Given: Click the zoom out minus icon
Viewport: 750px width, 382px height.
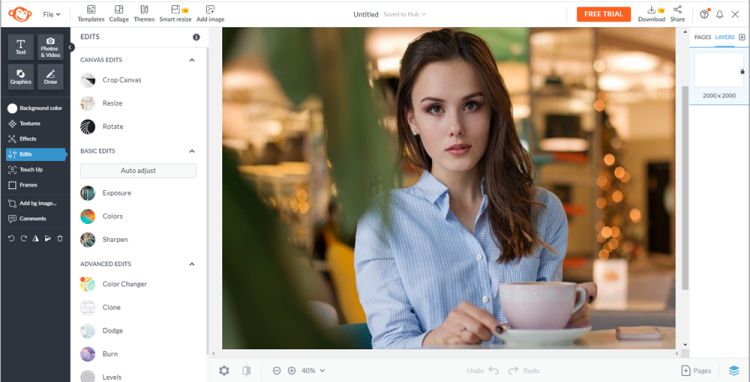Looking at the screenshot, I should point(276,371).
